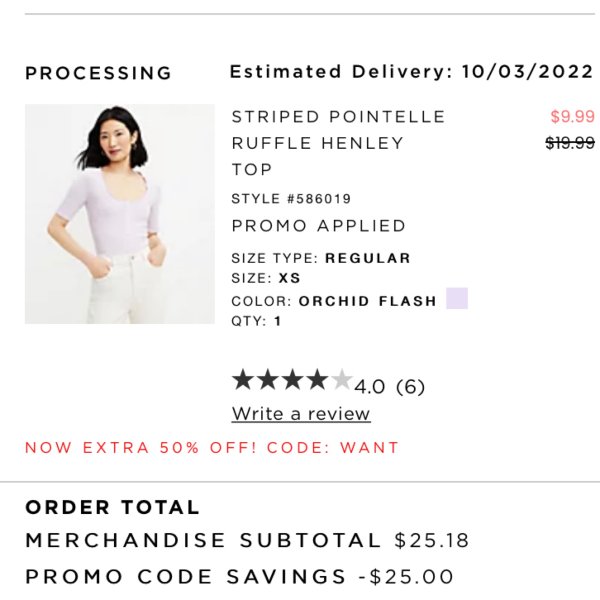Click the 4.0 rating score text

click(370, 386)
